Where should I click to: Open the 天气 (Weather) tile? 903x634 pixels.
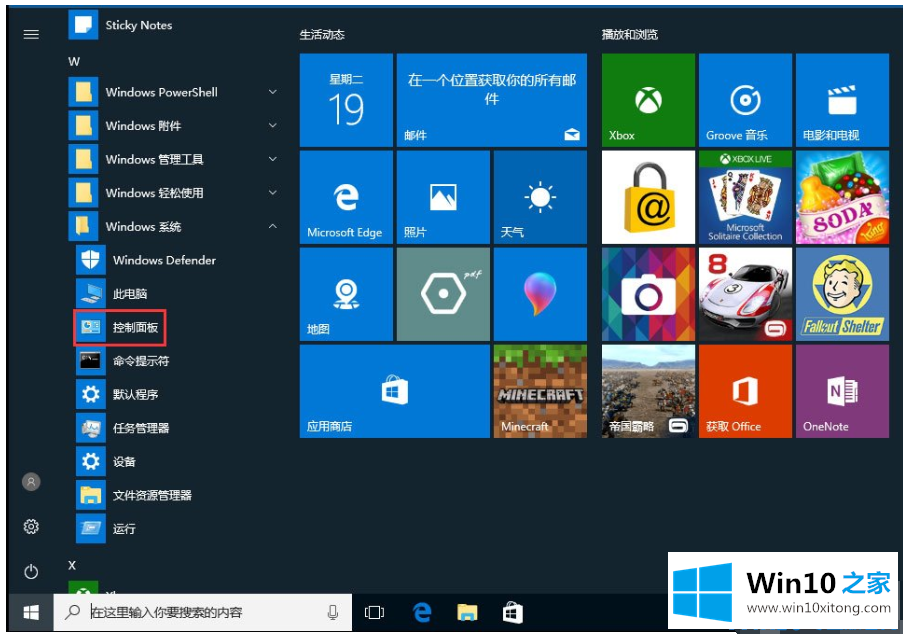click(x=540, y=198)
